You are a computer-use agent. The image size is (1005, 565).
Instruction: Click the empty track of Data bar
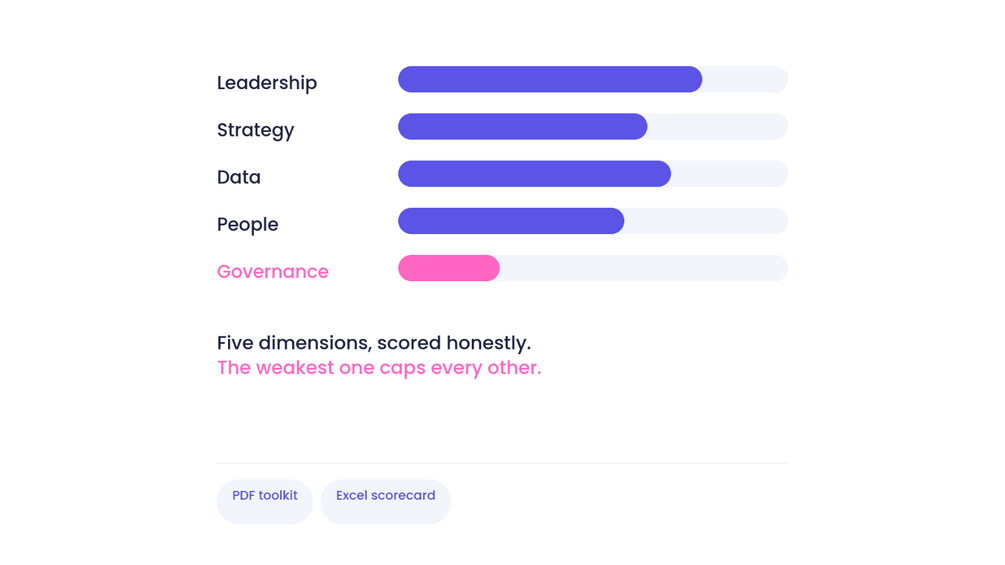[729, 174]
